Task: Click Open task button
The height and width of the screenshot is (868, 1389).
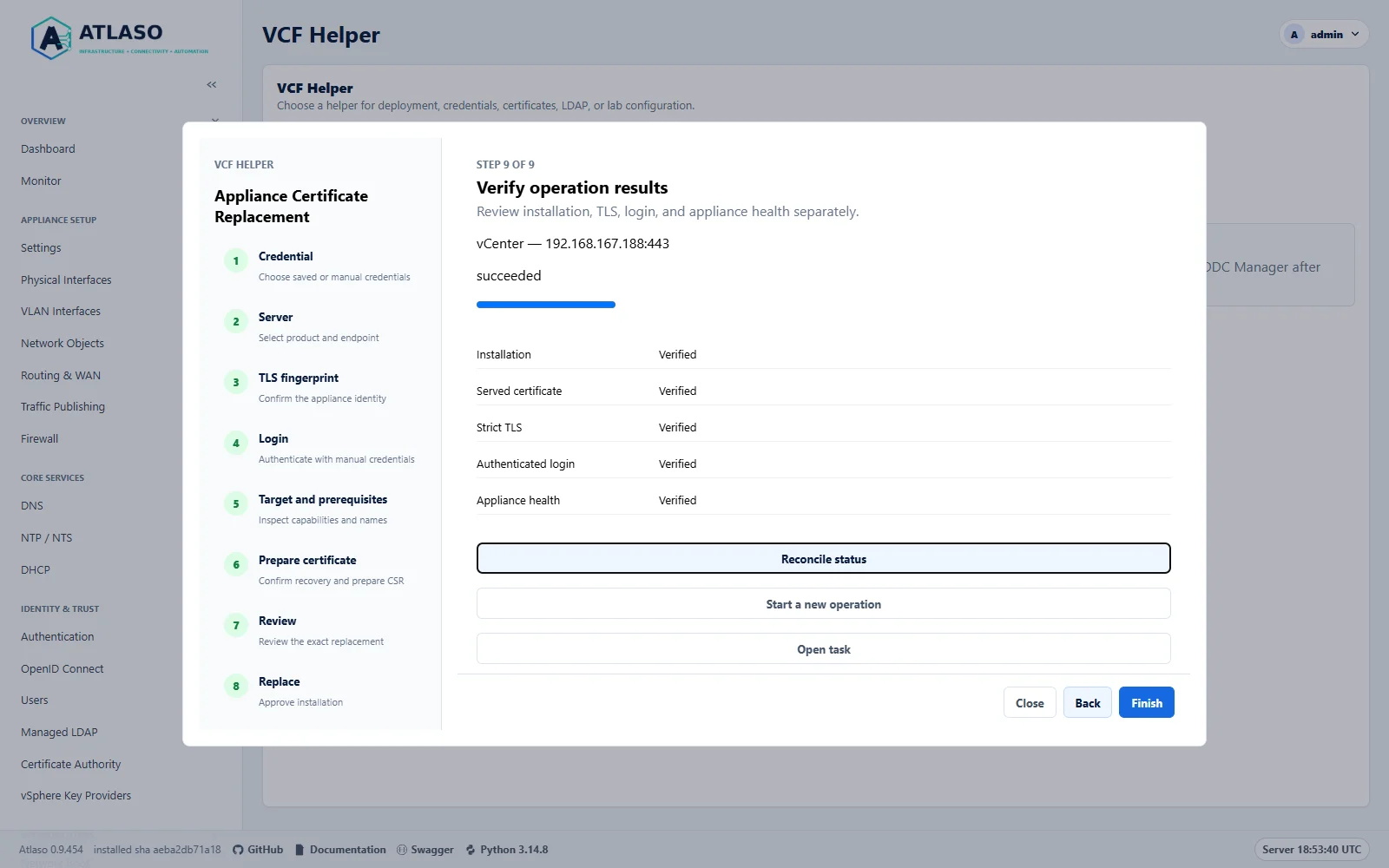Action: 823,649
